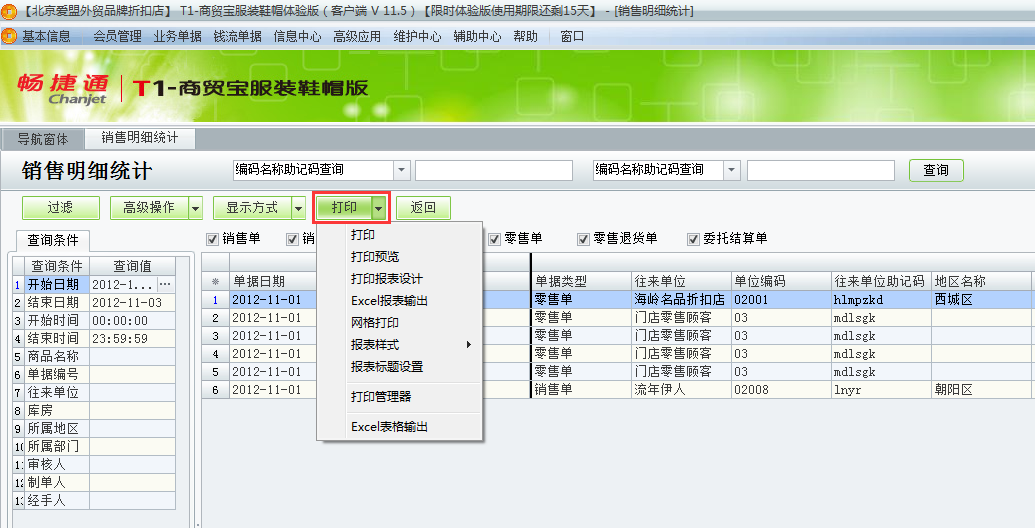Click the 往来单位 column header in grid
Image resolution: width=1035 pixels, height=528 pixels.
point(682,281)
